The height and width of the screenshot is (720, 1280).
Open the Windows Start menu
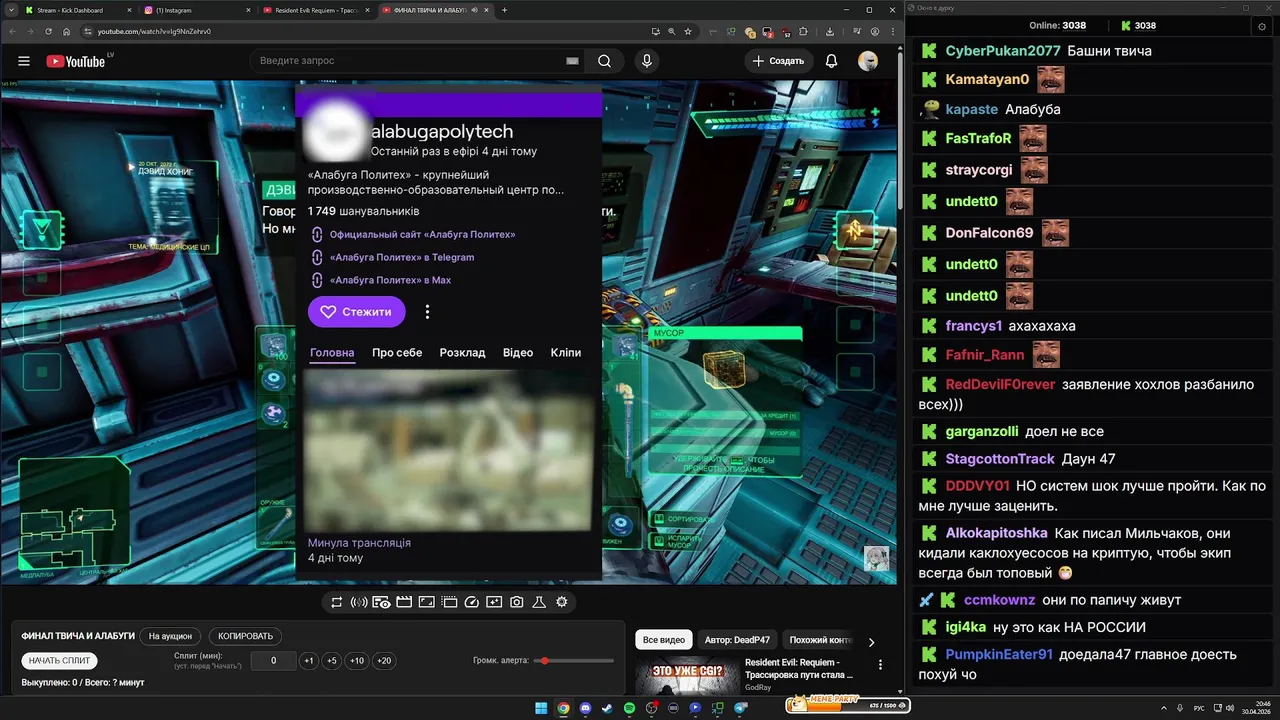click(541, 708)
